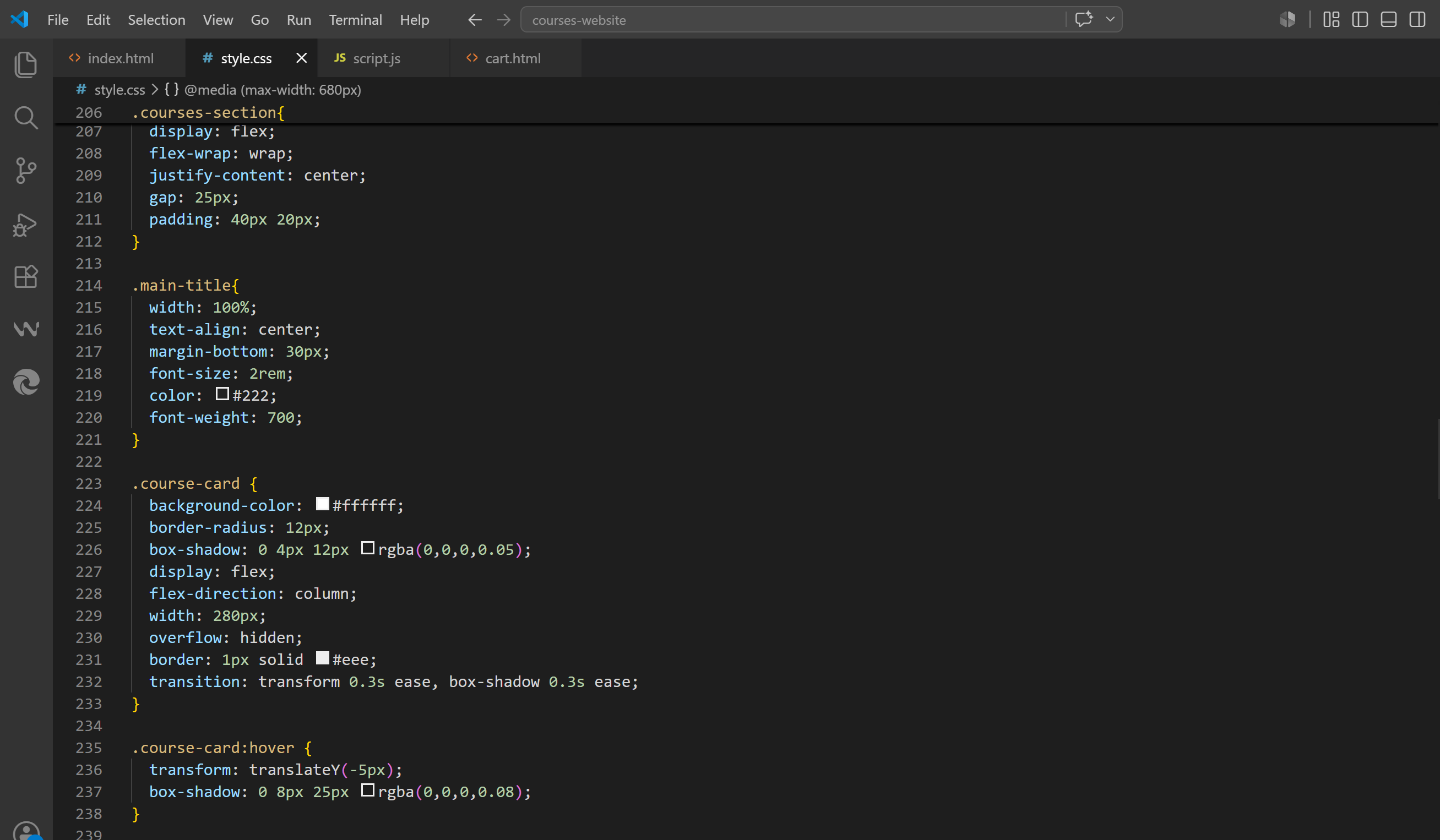Toggle the bottom panel visibility

(1388, 19)
